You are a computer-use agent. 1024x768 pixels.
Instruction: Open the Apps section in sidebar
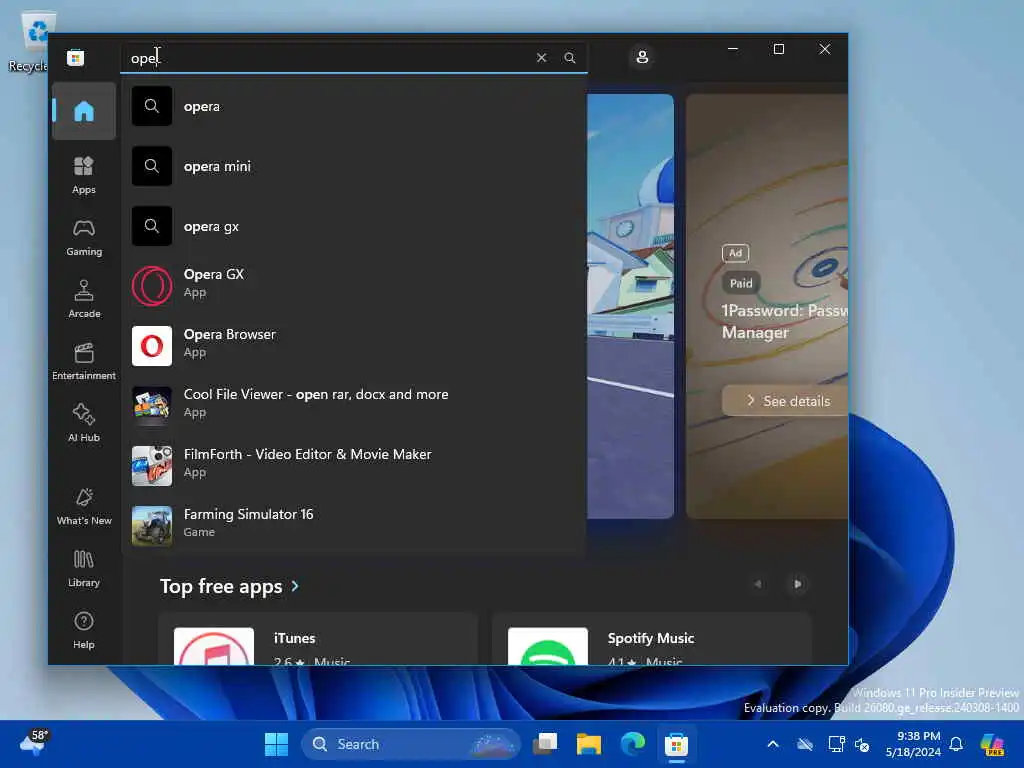84,174
